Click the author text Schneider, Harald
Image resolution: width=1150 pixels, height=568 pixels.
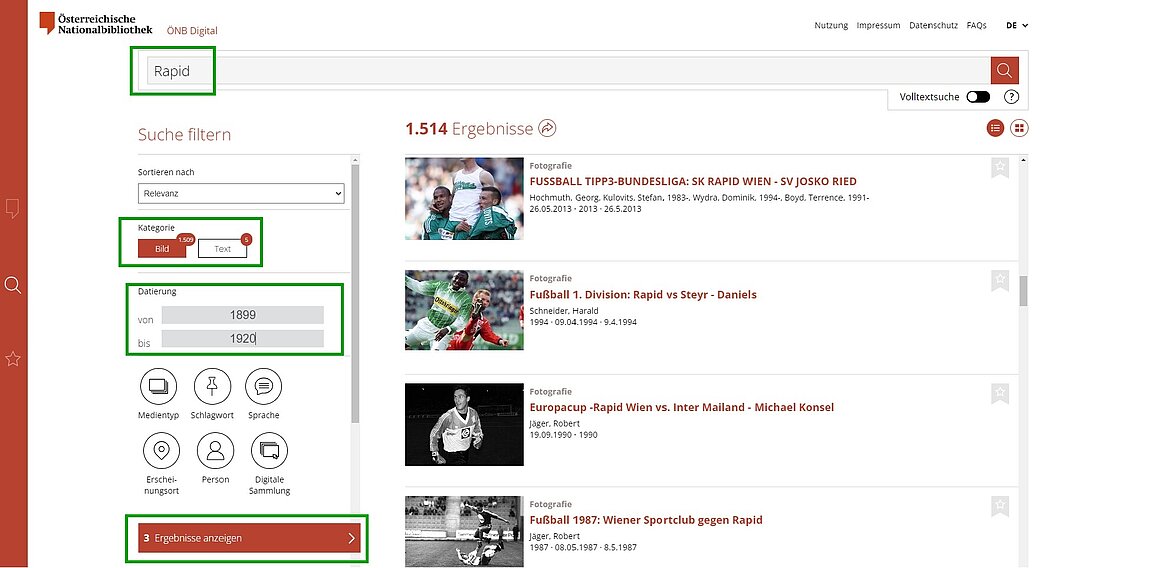click(x=563, y=311)
